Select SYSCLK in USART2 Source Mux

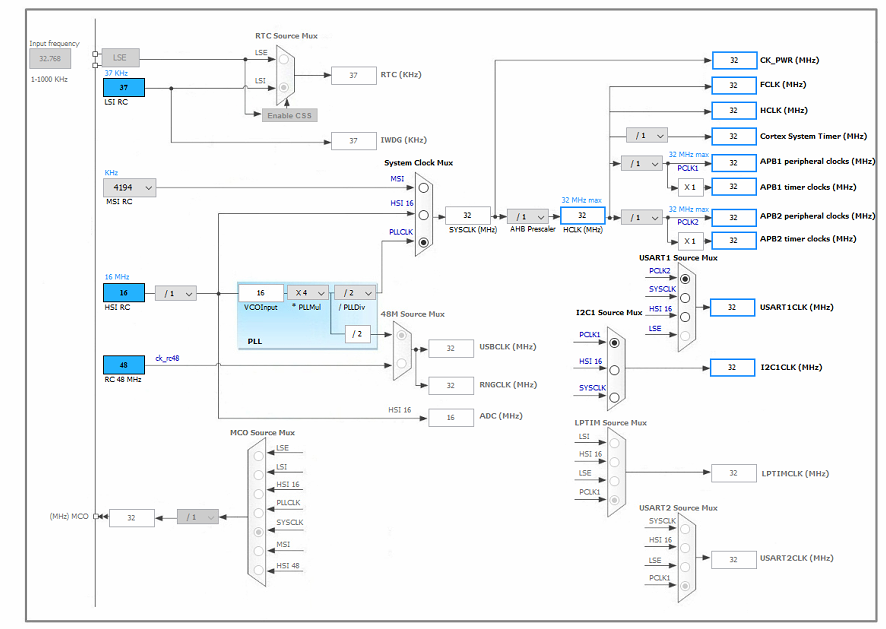tap(685, 529)
